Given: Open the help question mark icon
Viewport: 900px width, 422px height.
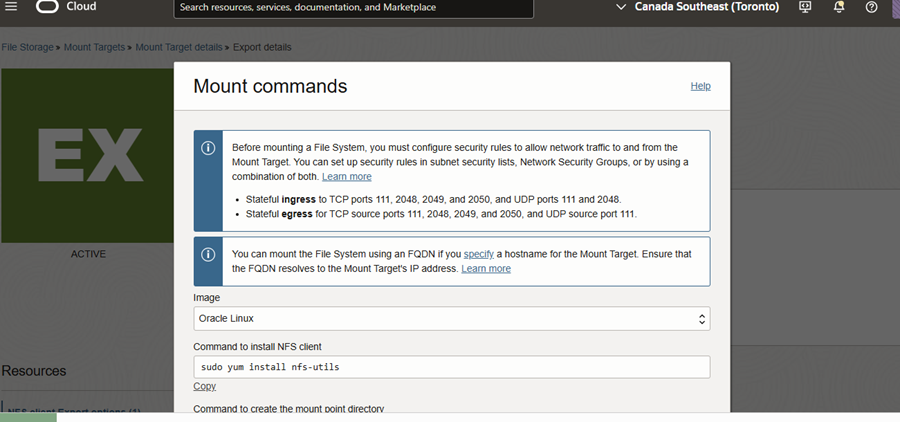Looking at the screenshot, I should click(872, 7).
